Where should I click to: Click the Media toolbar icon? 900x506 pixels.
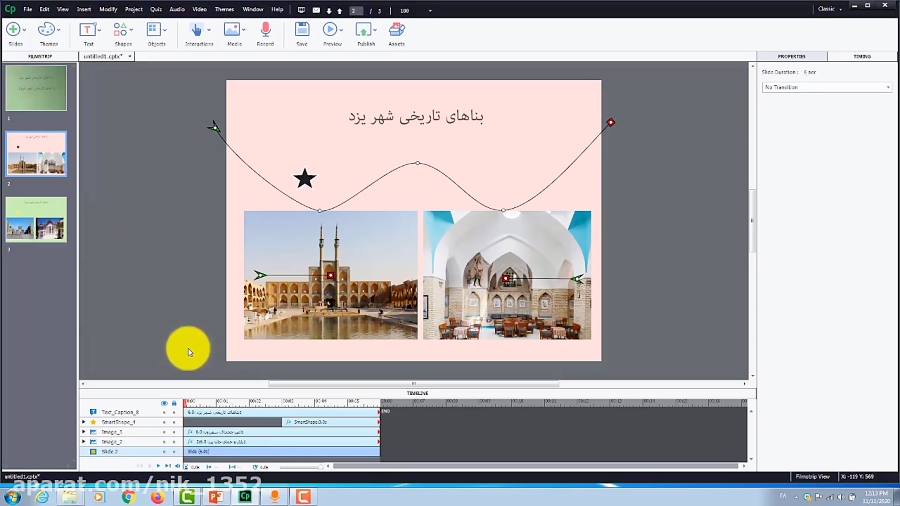232,29
